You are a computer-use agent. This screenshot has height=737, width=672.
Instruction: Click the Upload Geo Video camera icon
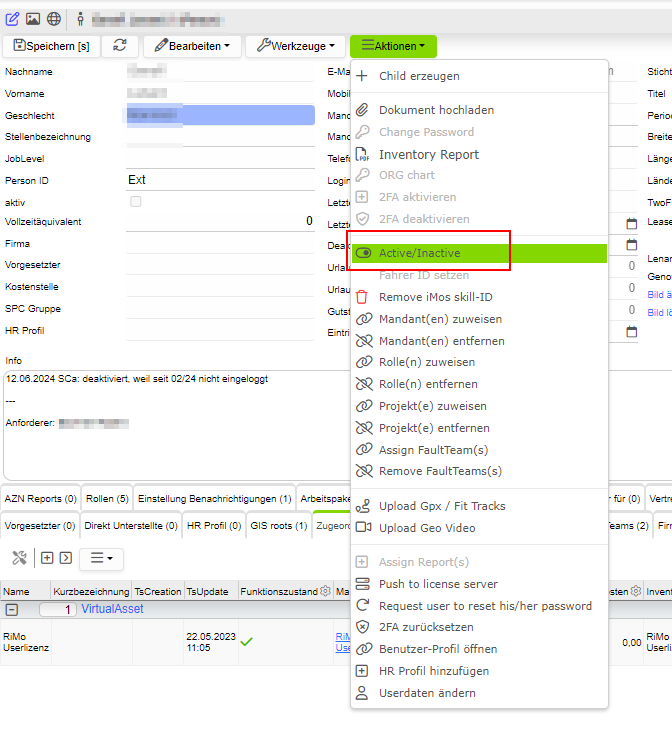(364, 527)
